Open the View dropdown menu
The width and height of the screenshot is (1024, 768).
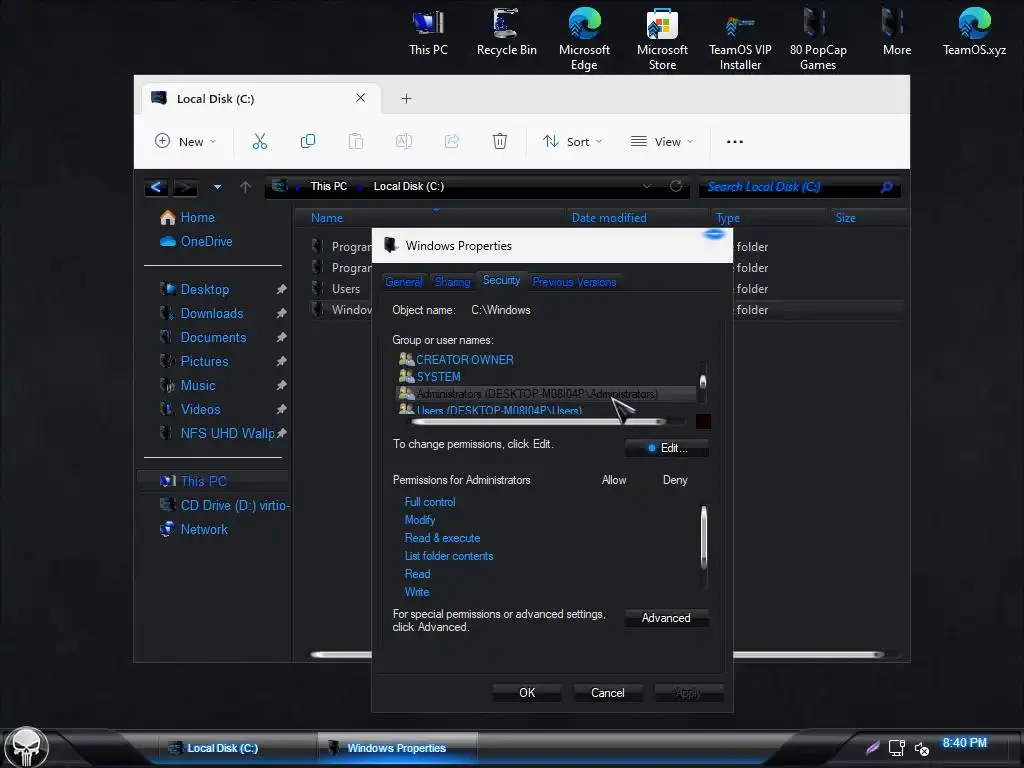tap(662, 141)
